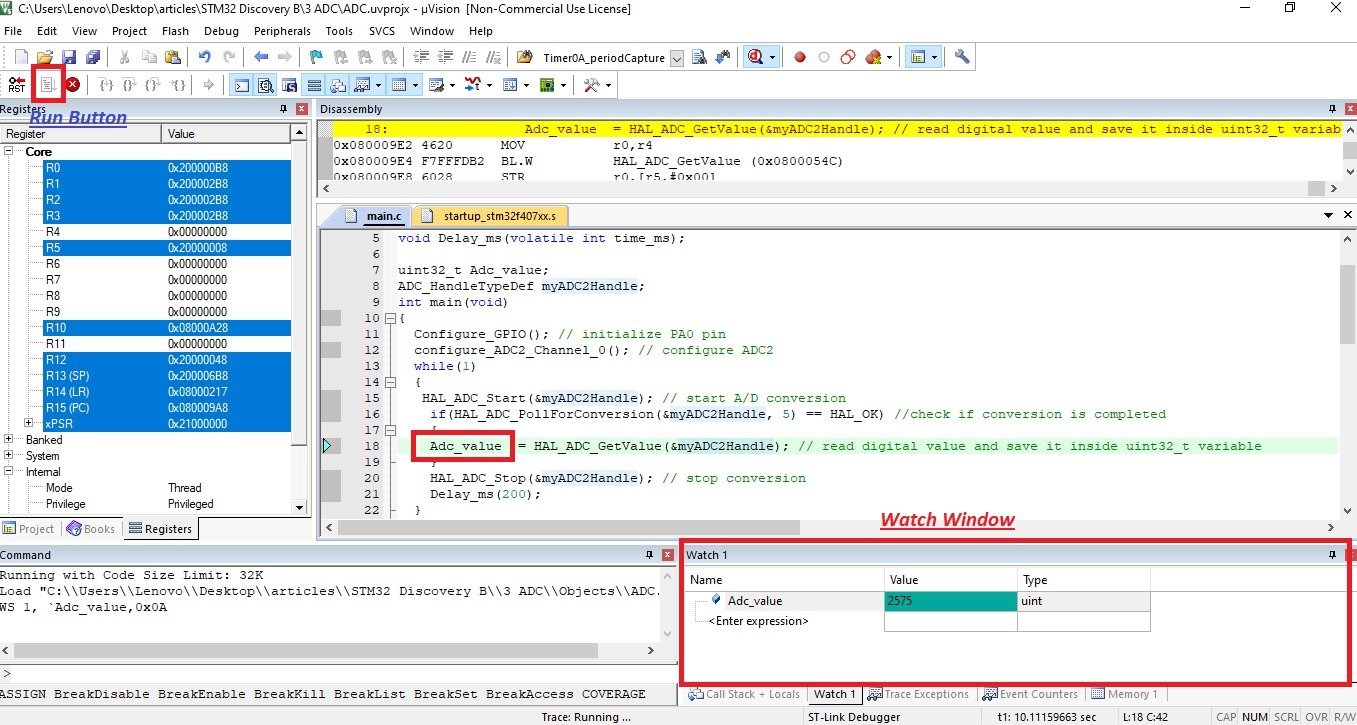Open the configuration wrench icon

[962, 57]
